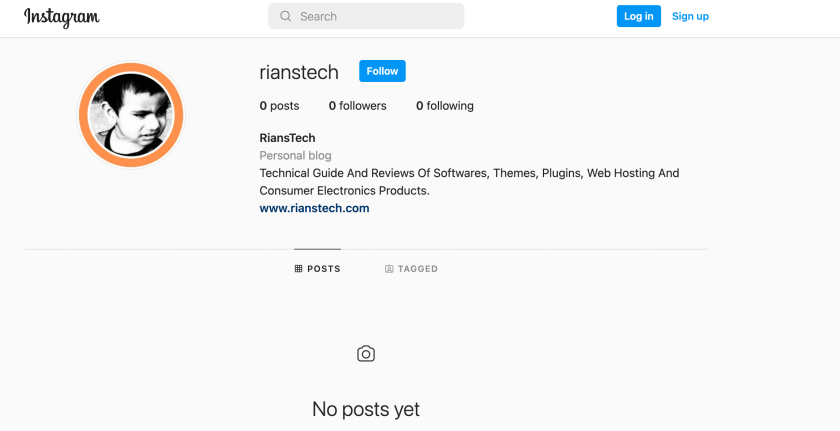Click the person tag icon beside TAGGED
Screen dimensions: 840x431
click(x=389, y=269)
